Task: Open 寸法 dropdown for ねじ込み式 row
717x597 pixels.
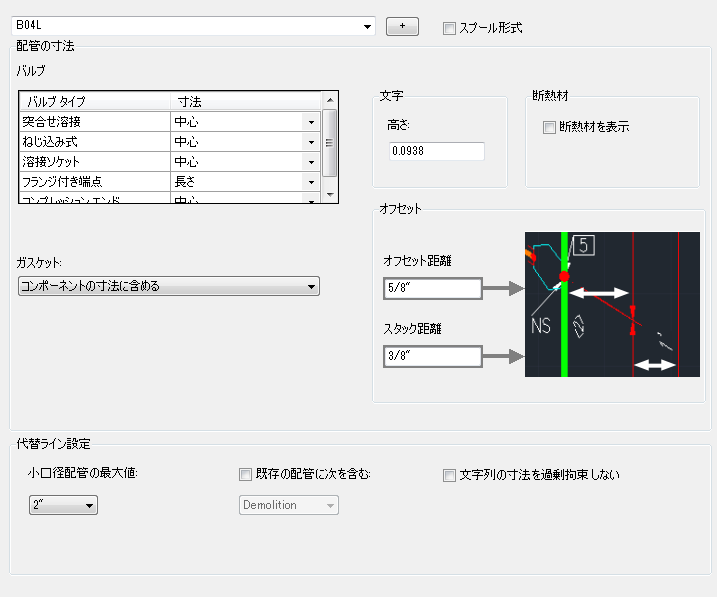Action: 311,142
